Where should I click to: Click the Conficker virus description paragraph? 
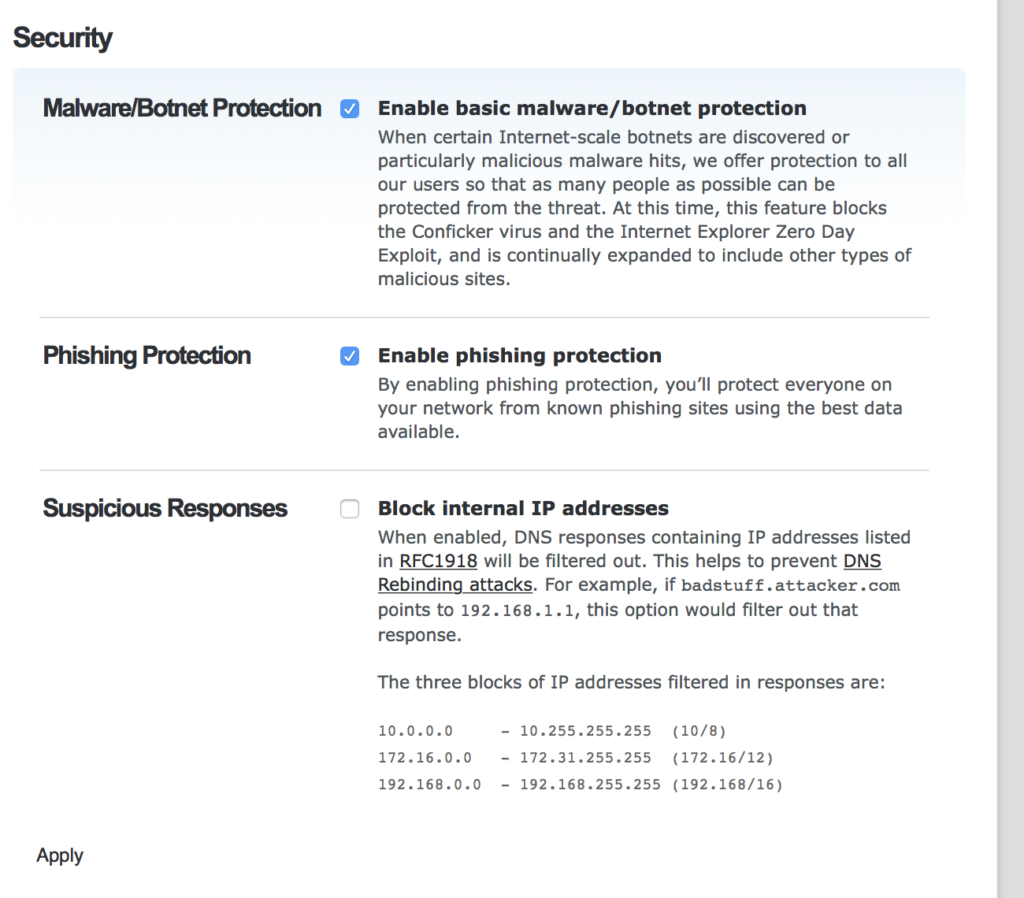tap(643, 208)
